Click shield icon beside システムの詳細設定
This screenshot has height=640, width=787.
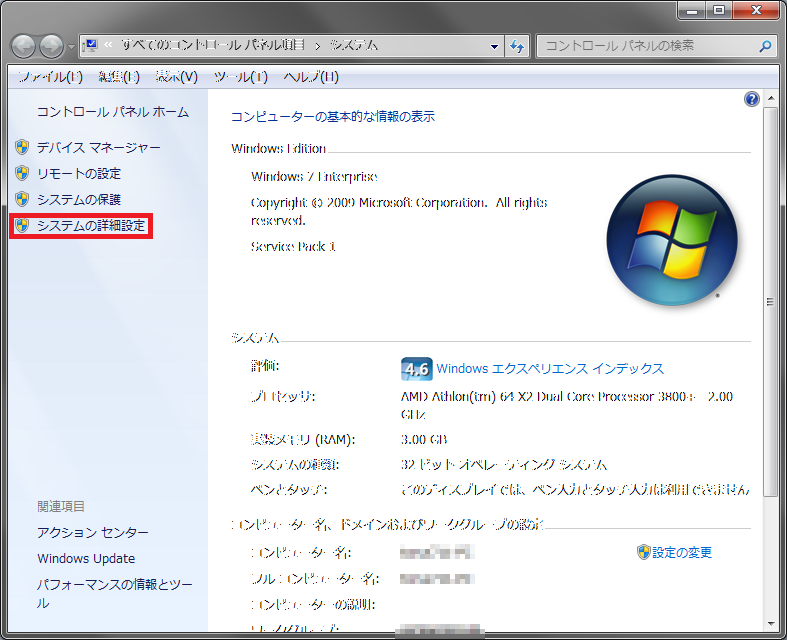tap(22, 225)
